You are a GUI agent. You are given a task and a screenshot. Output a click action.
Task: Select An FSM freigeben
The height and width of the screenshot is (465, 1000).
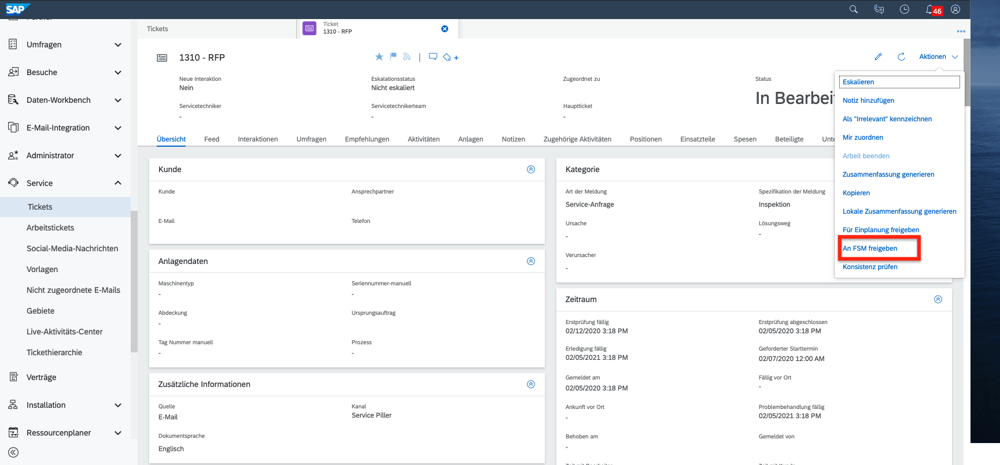pyautogui.click(x=870, y=248)
